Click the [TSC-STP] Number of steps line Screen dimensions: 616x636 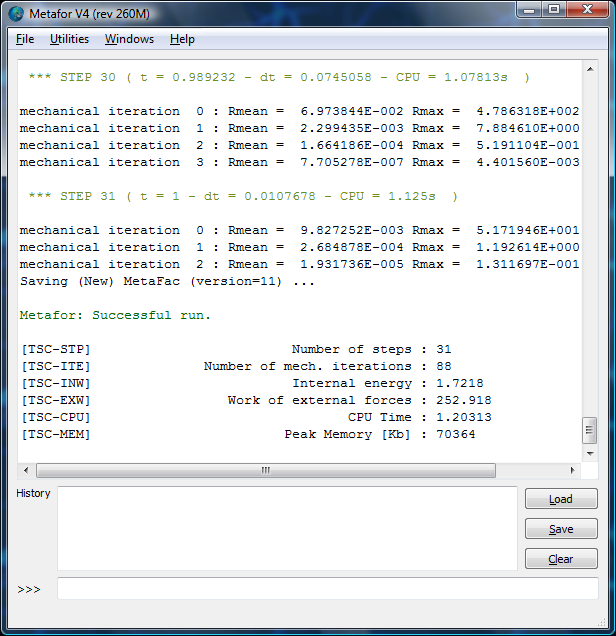pyautogui.click(x=236, y=349)
